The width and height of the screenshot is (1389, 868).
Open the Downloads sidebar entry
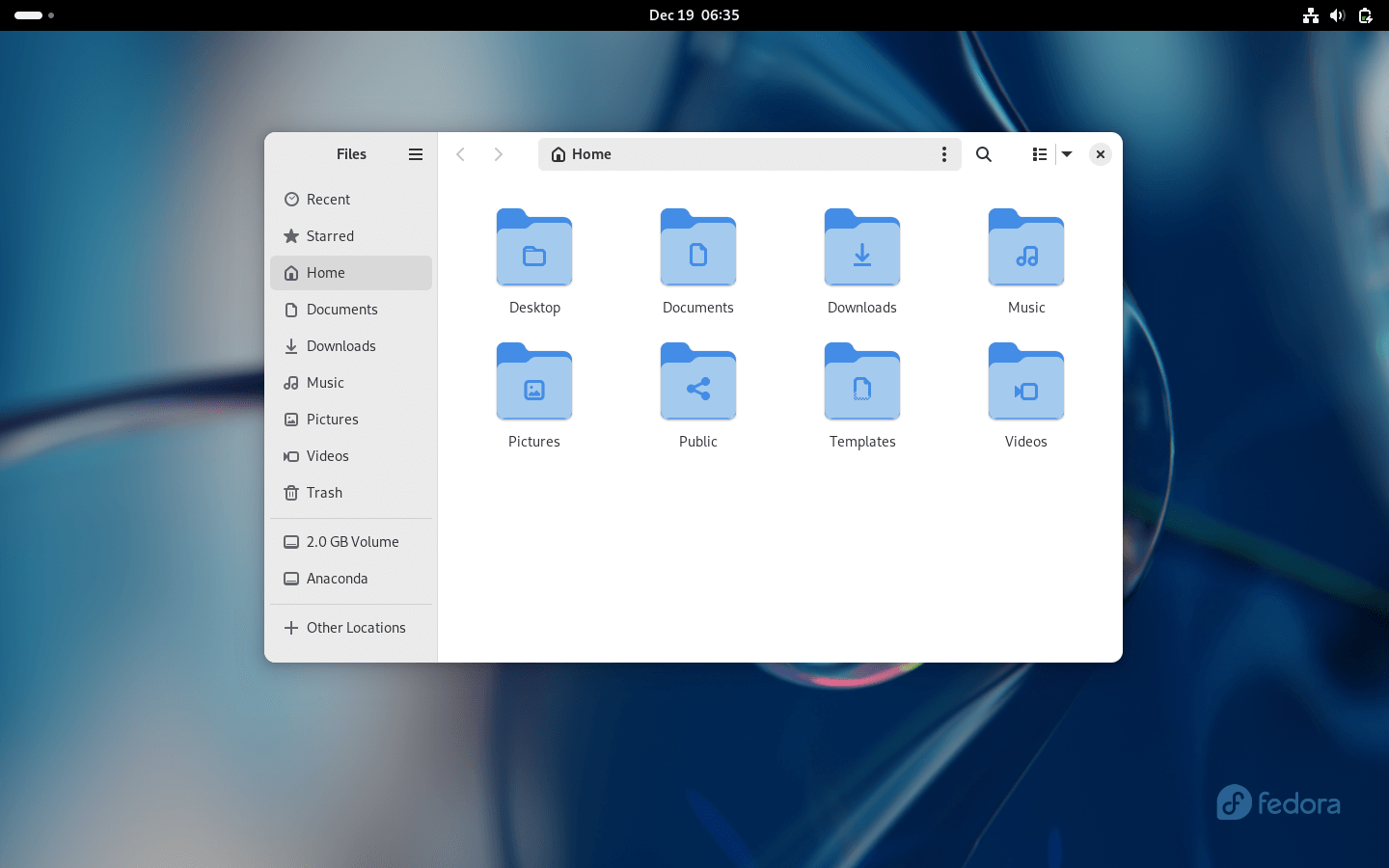(x=340, y=345)
